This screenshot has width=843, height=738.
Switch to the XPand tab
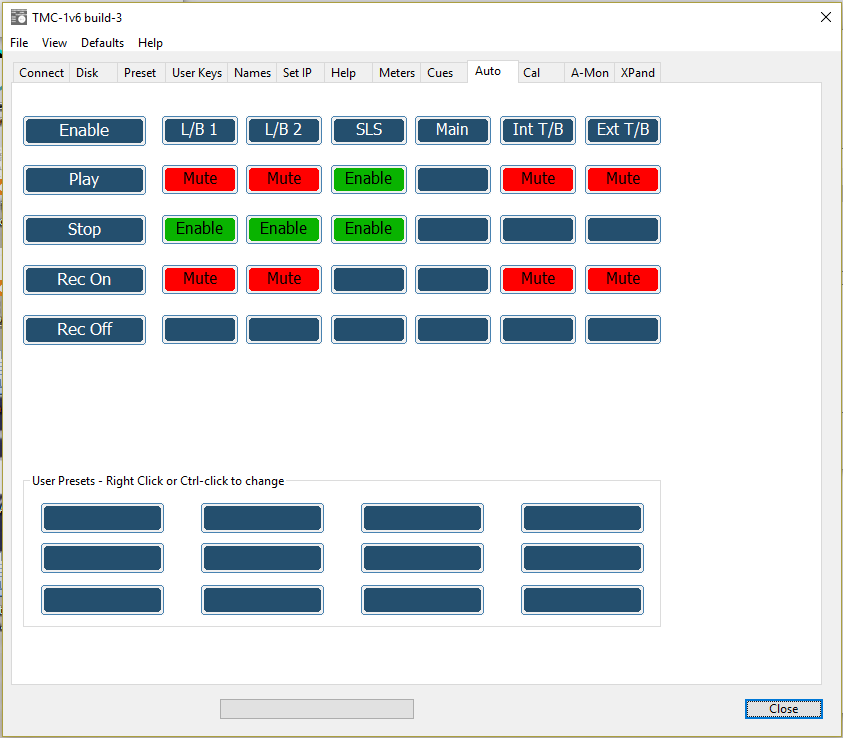[x=638, y=73]
